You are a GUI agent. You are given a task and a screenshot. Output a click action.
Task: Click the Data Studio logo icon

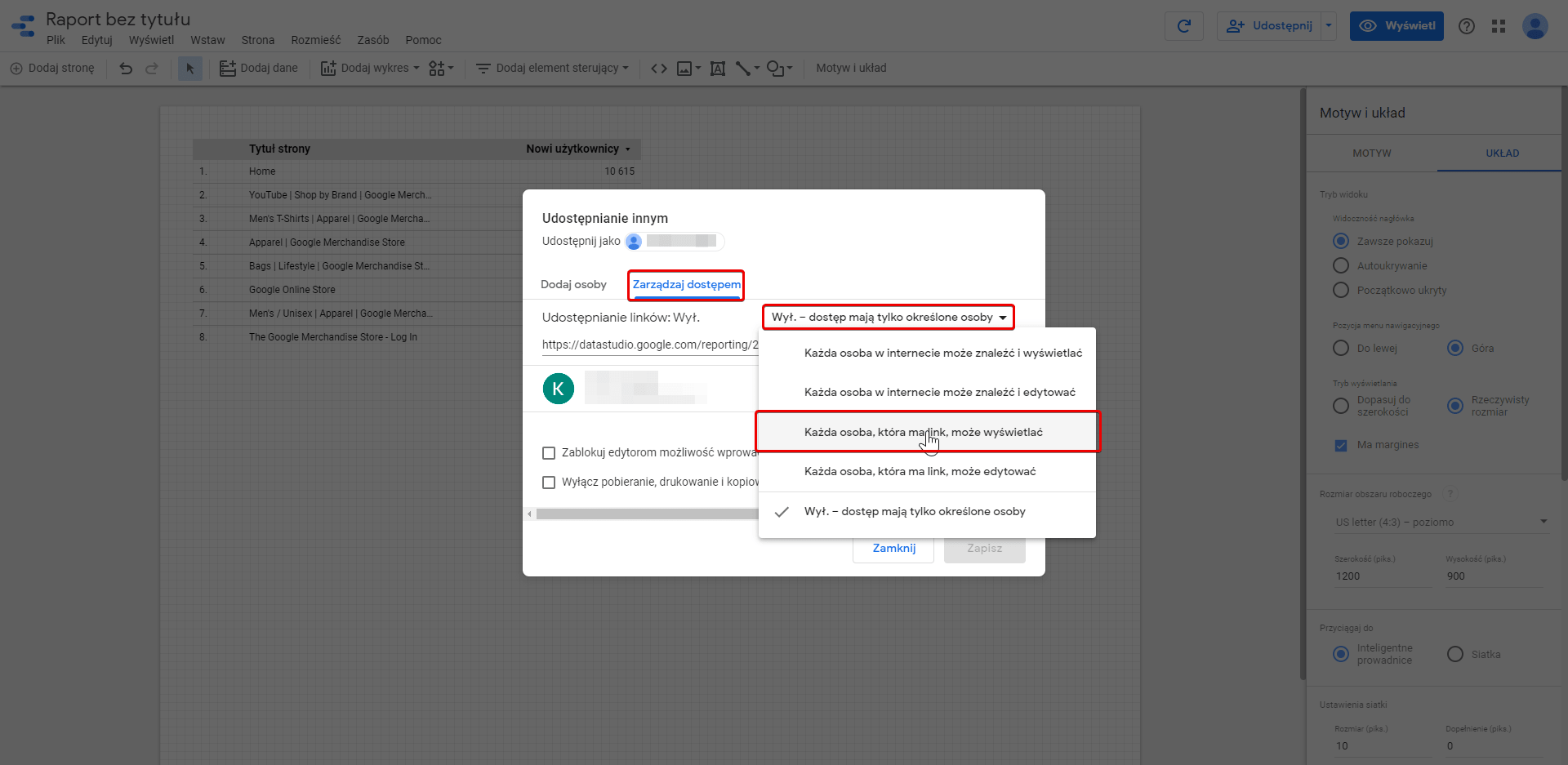24,26
